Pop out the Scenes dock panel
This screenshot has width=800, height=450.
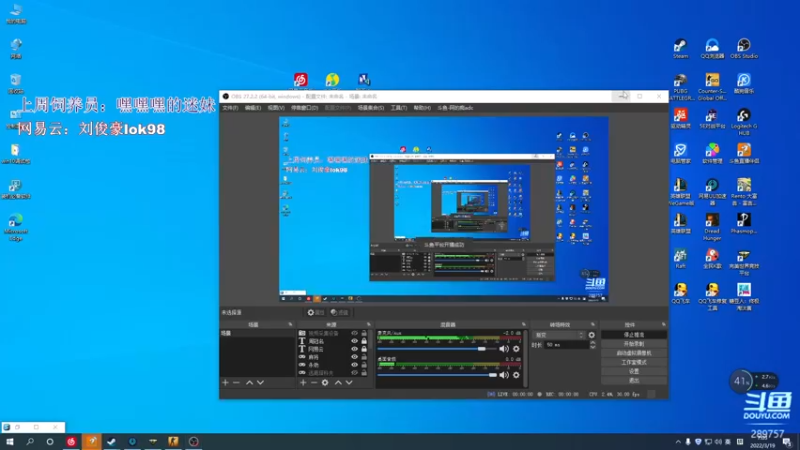(290, 324)
